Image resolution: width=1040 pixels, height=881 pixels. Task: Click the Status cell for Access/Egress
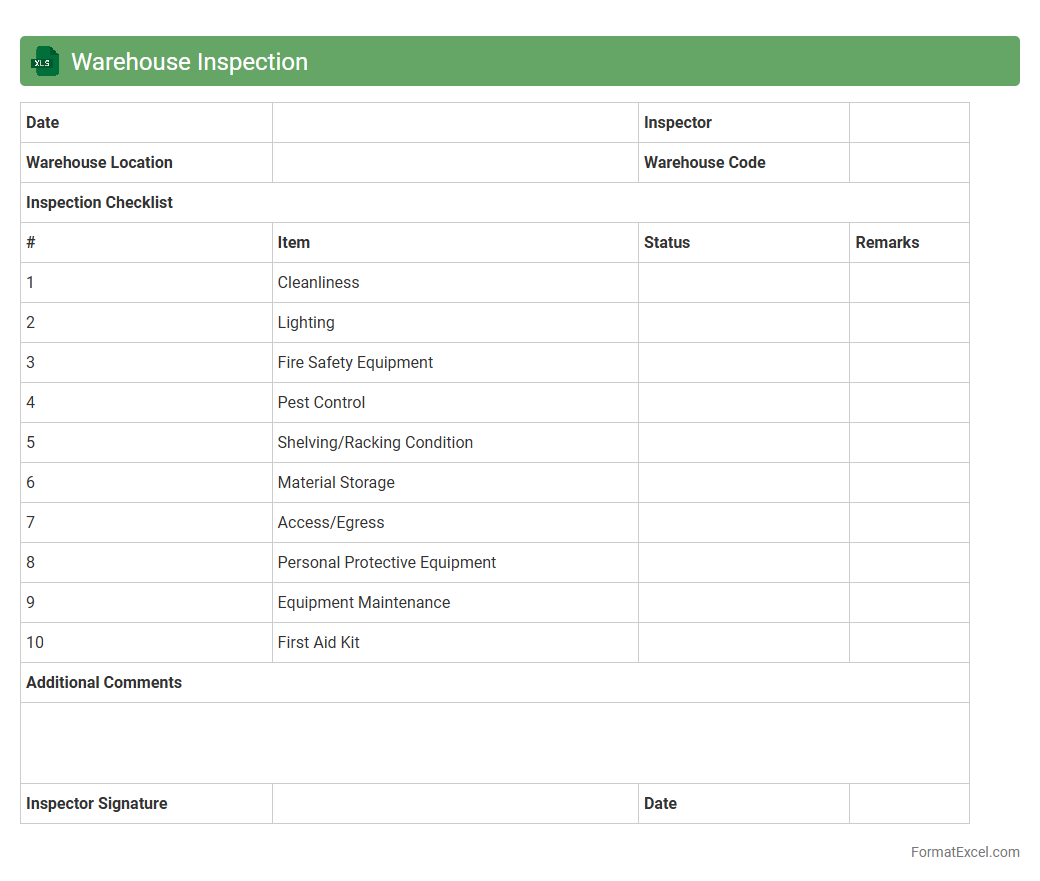pyautogui.click(x=743, y=523)
